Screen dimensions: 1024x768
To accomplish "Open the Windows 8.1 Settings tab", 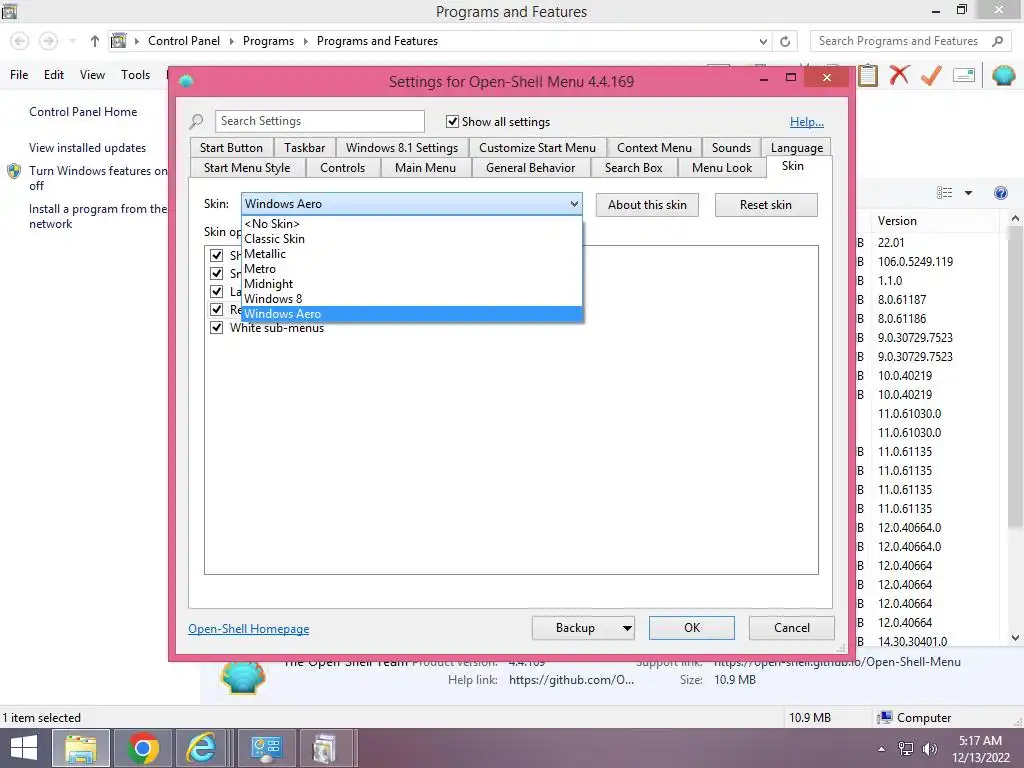I will point(402,148).
